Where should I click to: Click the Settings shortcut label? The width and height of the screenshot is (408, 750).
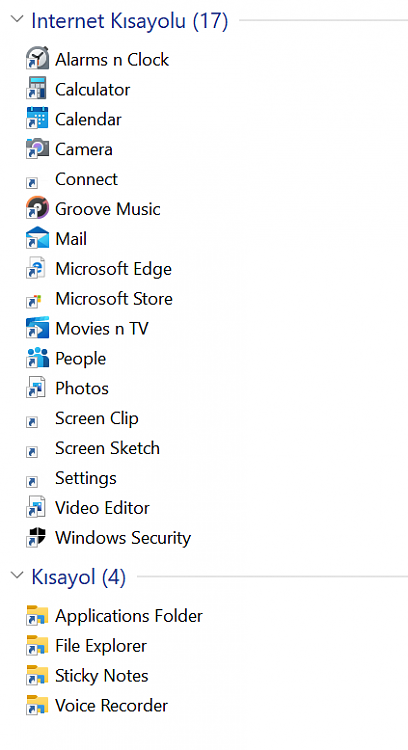[86, 478]
